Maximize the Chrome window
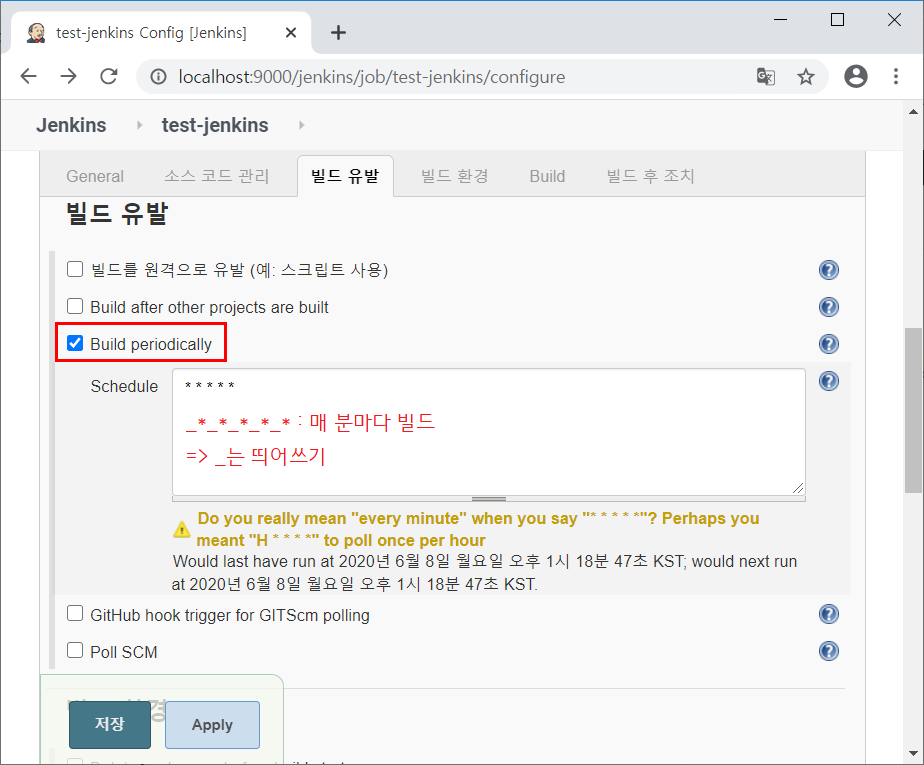This screenshot has width=924, height=765. point(837,19)
